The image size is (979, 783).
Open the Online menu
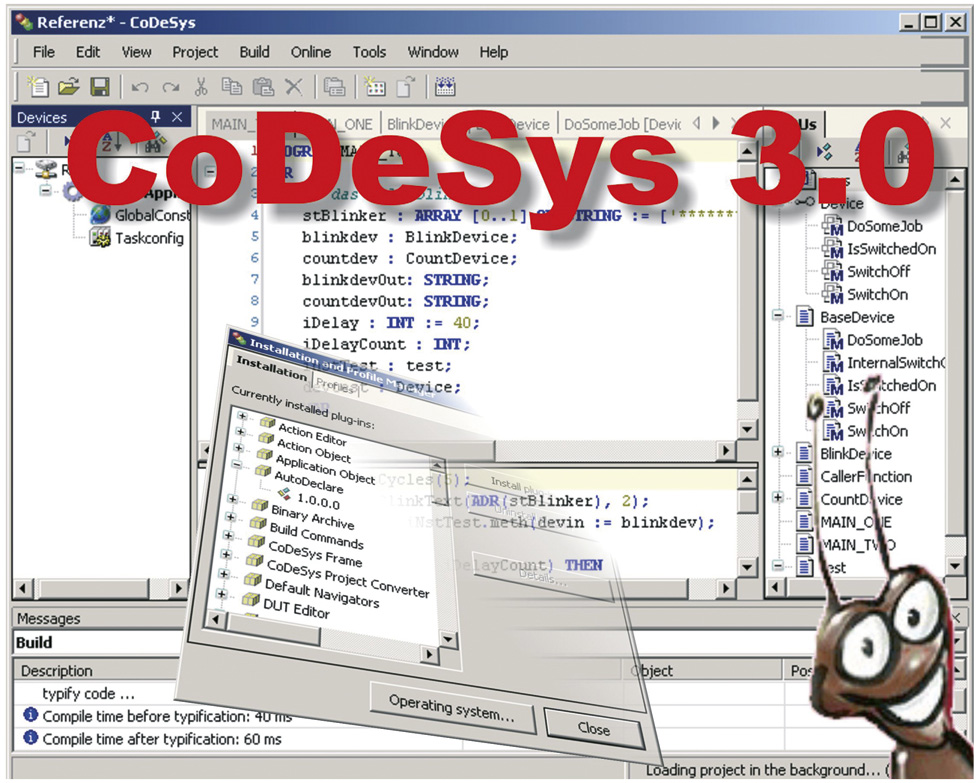pyautogui.click(x=311, y=52)
